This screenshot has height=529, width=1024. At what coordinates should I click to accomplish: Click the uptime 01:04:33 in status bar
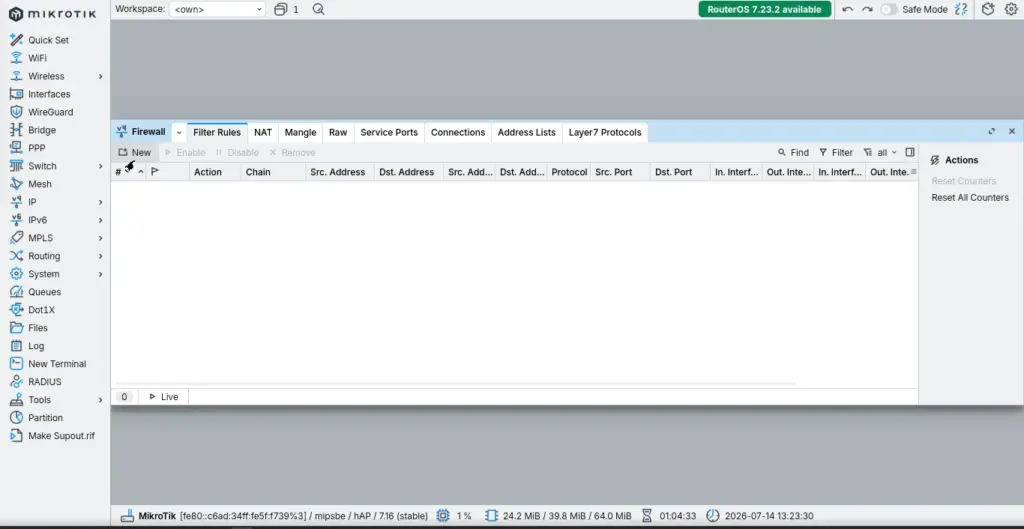pyautogui.click(x=677, y=516)
